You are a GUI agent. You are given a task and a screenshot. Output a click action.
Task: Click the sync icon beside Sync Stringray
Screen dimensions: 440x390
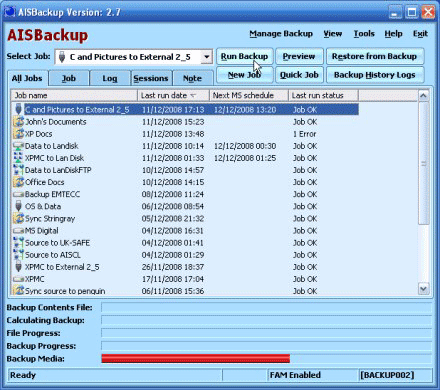click(x=18, y=218)
